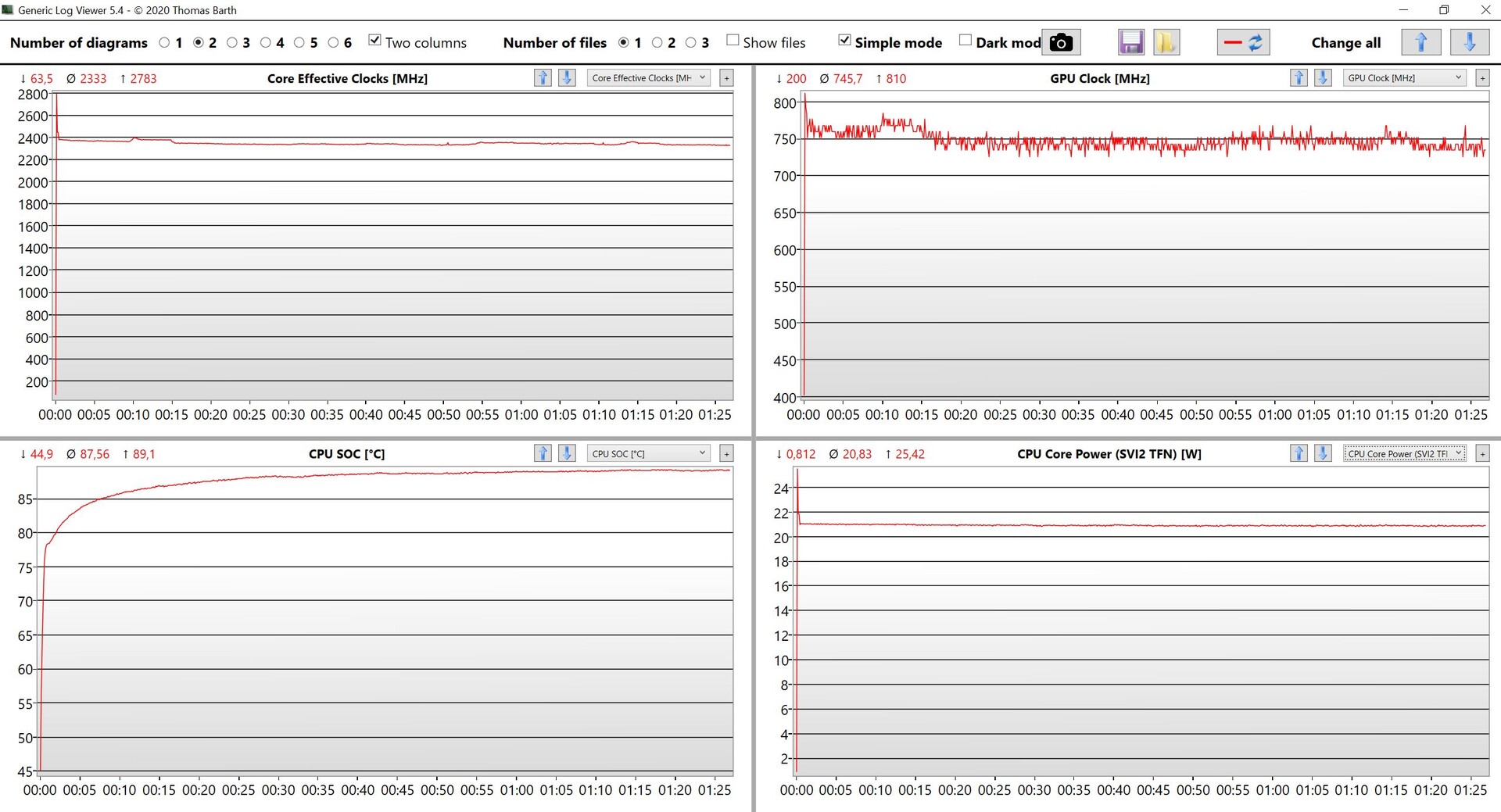Select 1 diagram radio button
This screenshot has height=812, width=1501.
pos(164,43)
